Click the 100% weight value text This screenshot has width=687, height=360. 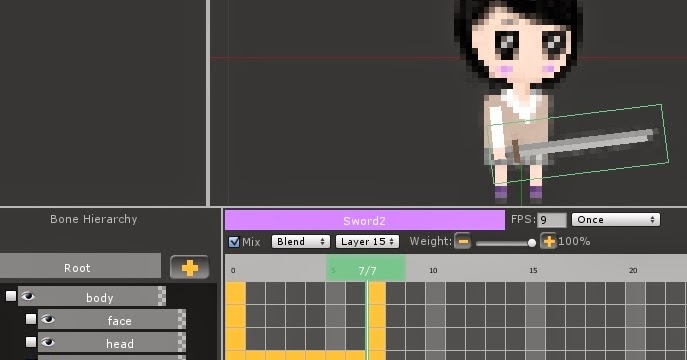tap(574, 241)
